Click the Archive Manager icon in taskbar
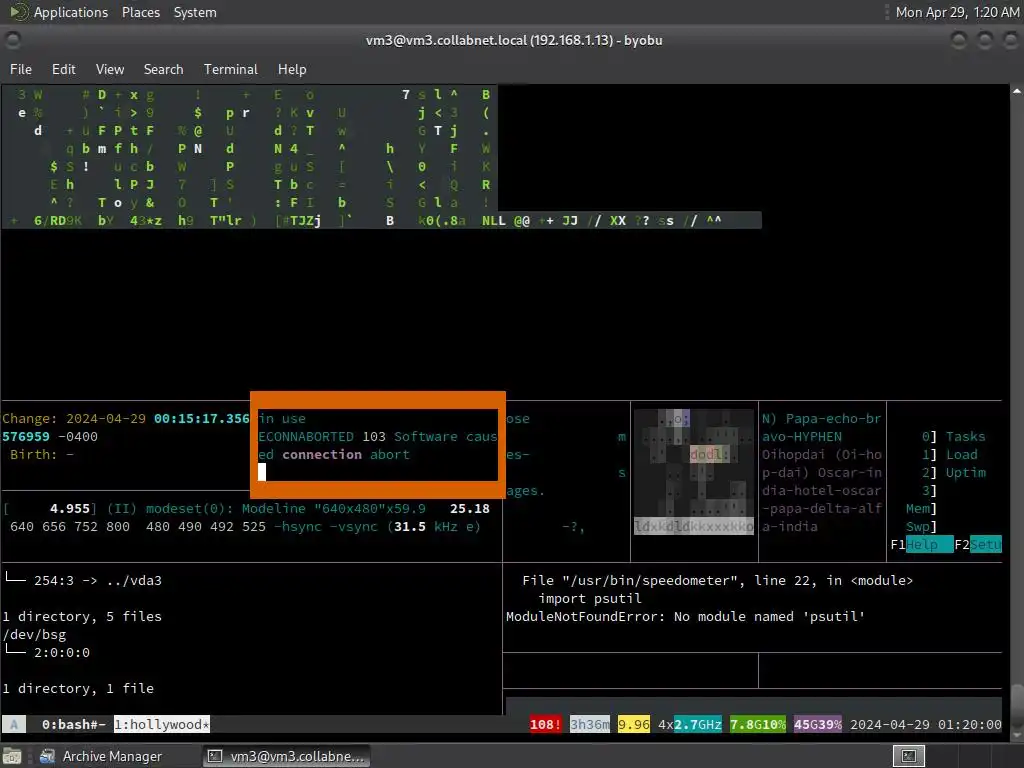Image resolution: width=1024 pixels, height=768 pixels. click(47, 756)
